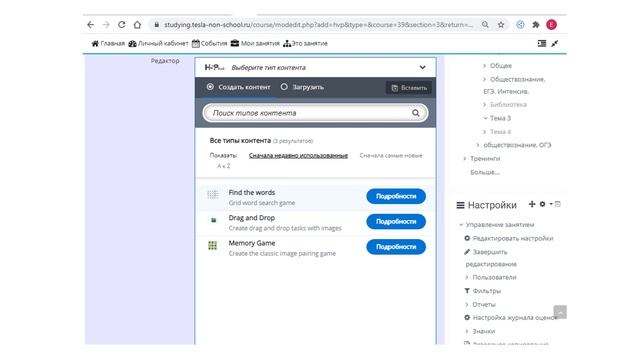This screenshot has width=640, height=360.
Task: Click the search magnifier in content search
Action: click(x=416, y=113)
